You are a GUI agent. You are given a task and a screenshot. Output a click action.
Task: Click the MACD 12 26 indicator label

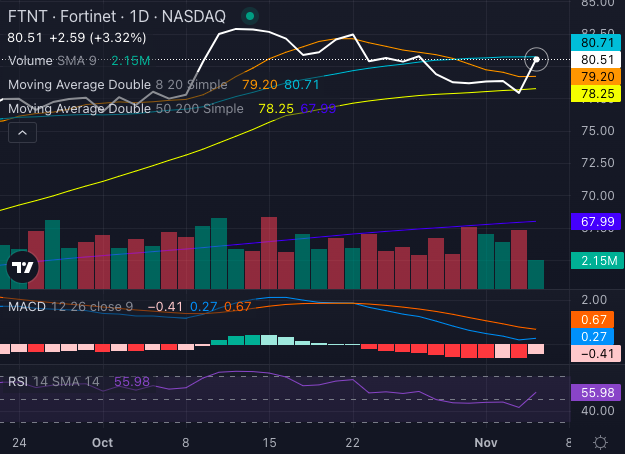[70, 306]
